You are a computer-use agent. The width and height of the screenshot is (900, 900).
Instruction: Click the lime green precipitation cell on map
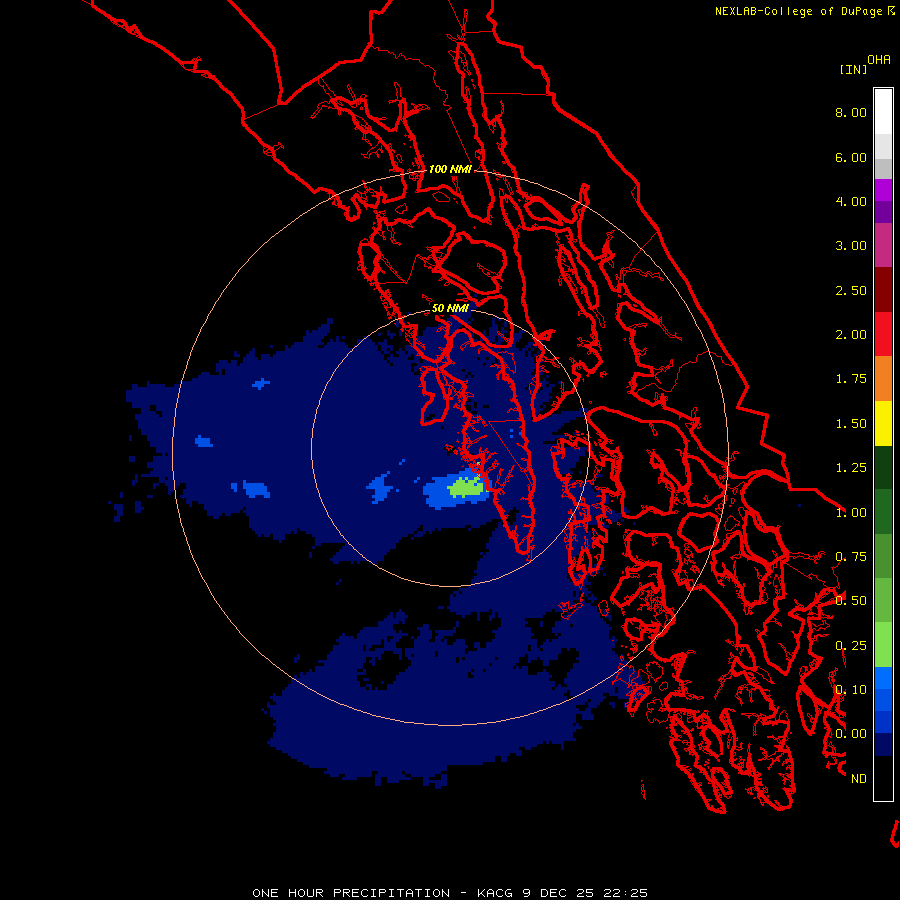click(x=465, y=487)
